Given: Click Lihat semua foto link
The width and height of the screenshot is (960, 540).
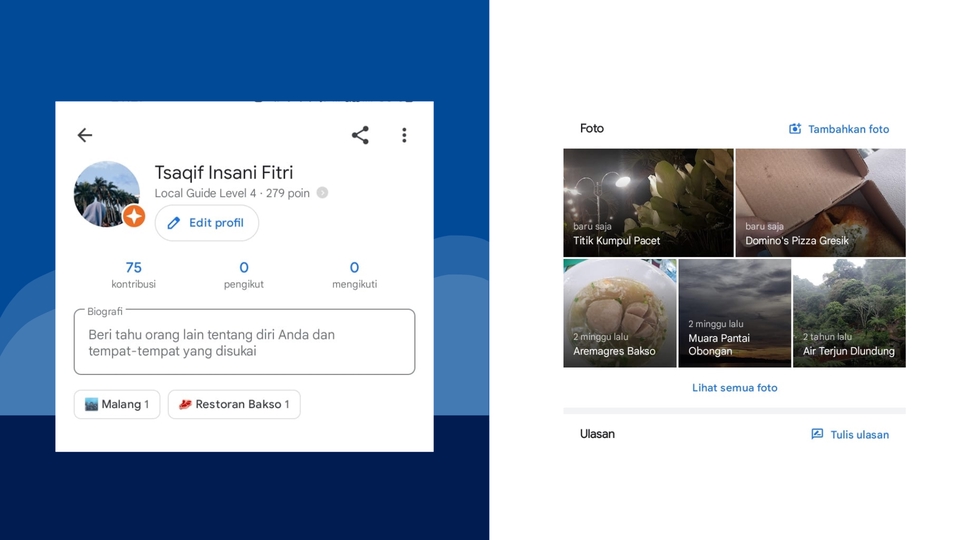Looking at the screenshot, I should coord(735,388).
